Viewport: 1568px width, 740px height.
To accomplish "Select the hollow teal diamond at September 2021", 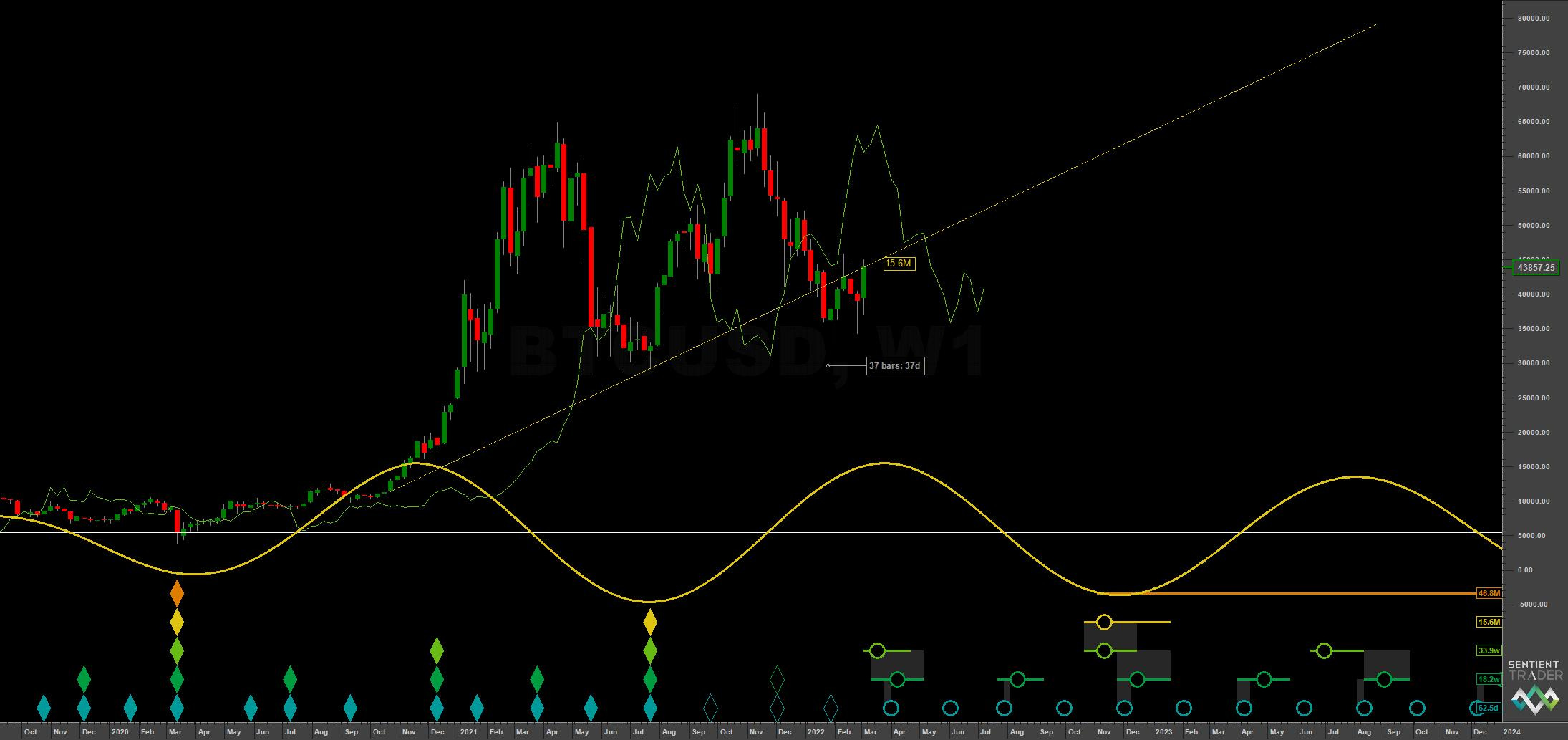I will coord(710,708).
